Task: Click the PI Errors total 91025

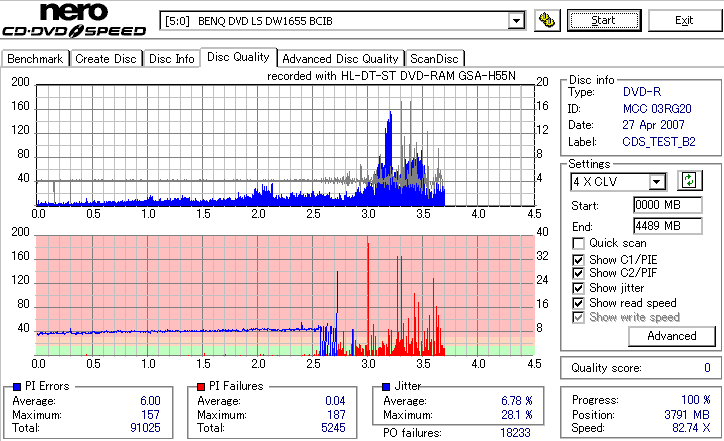Action: 145,428
